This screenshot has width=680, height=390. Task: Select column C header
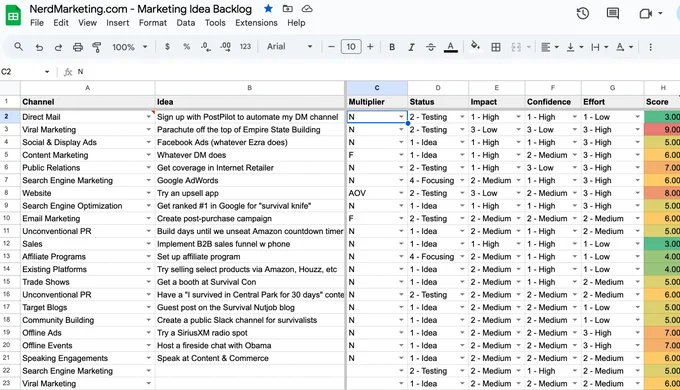point(377,88)
